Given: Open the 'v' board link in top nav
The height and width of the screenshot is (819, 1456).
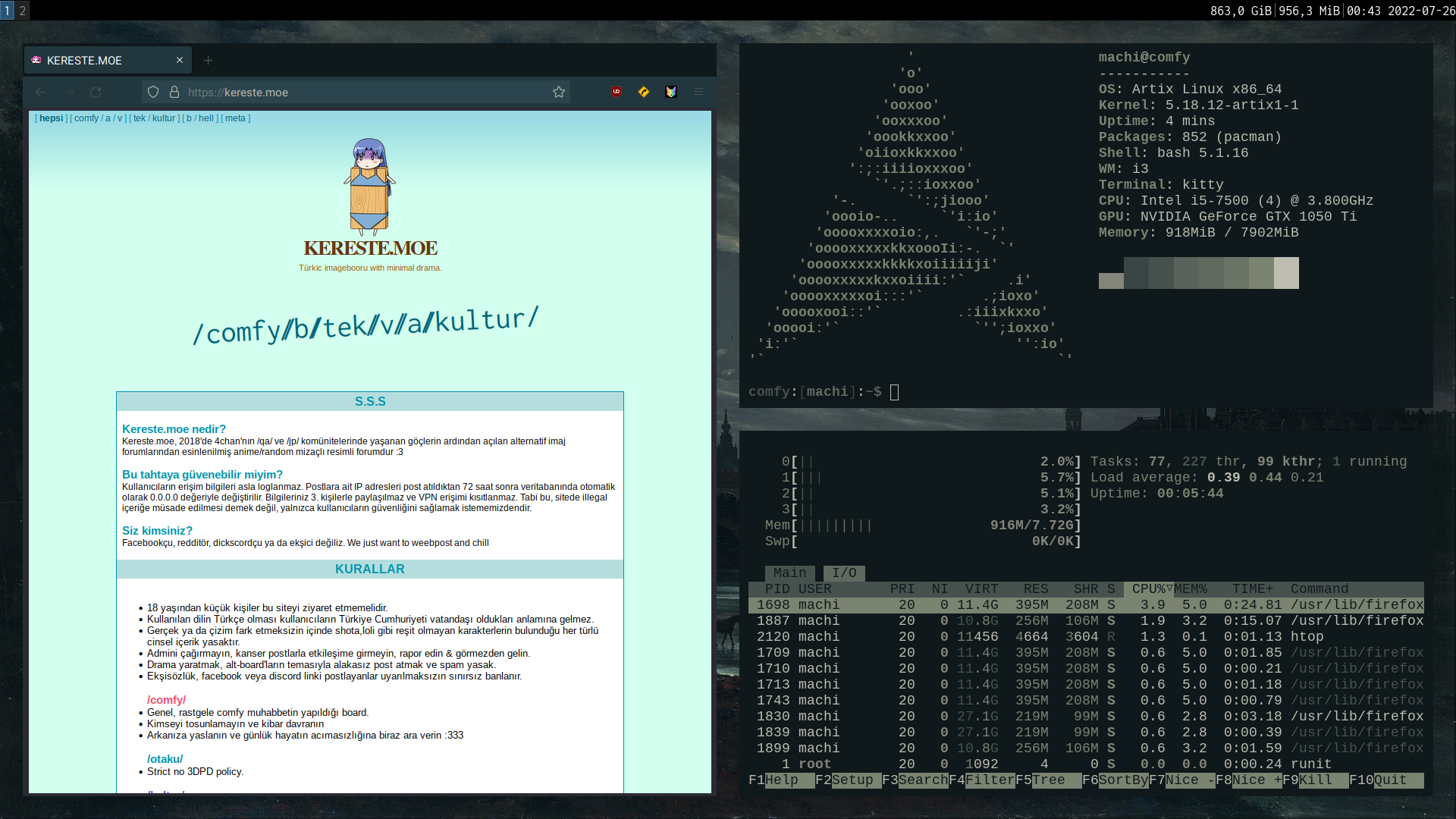Looking at the screenshot, I should (x=120, y=118).
